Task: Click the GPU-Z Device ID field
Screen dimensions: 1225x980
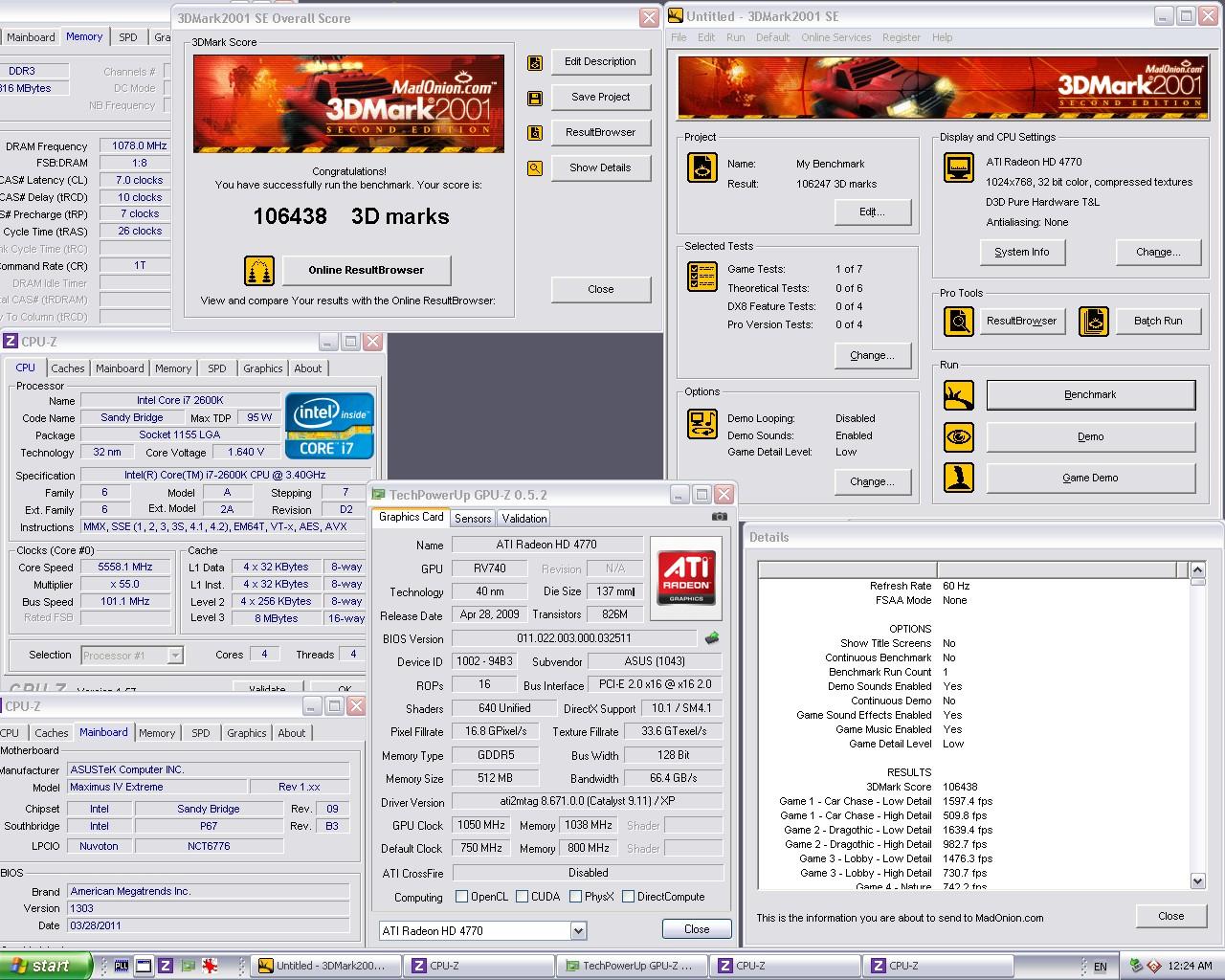Action: coord(484,661)
